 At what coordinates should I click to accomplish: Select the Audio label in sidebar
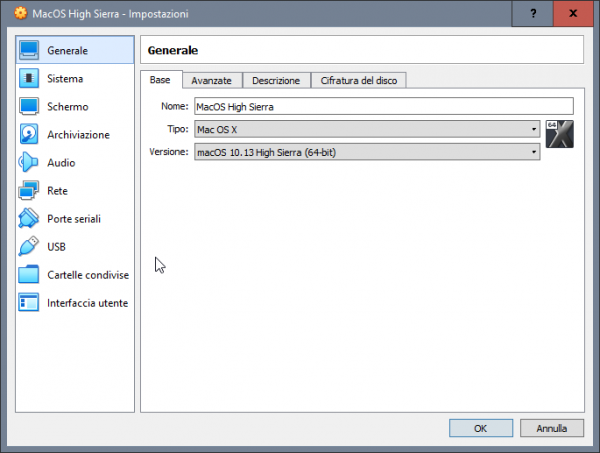coord(61,163)
